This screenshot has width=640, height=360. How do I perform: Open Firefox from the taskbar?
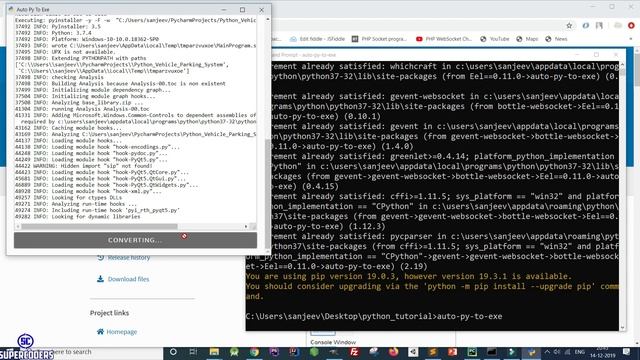393,352
